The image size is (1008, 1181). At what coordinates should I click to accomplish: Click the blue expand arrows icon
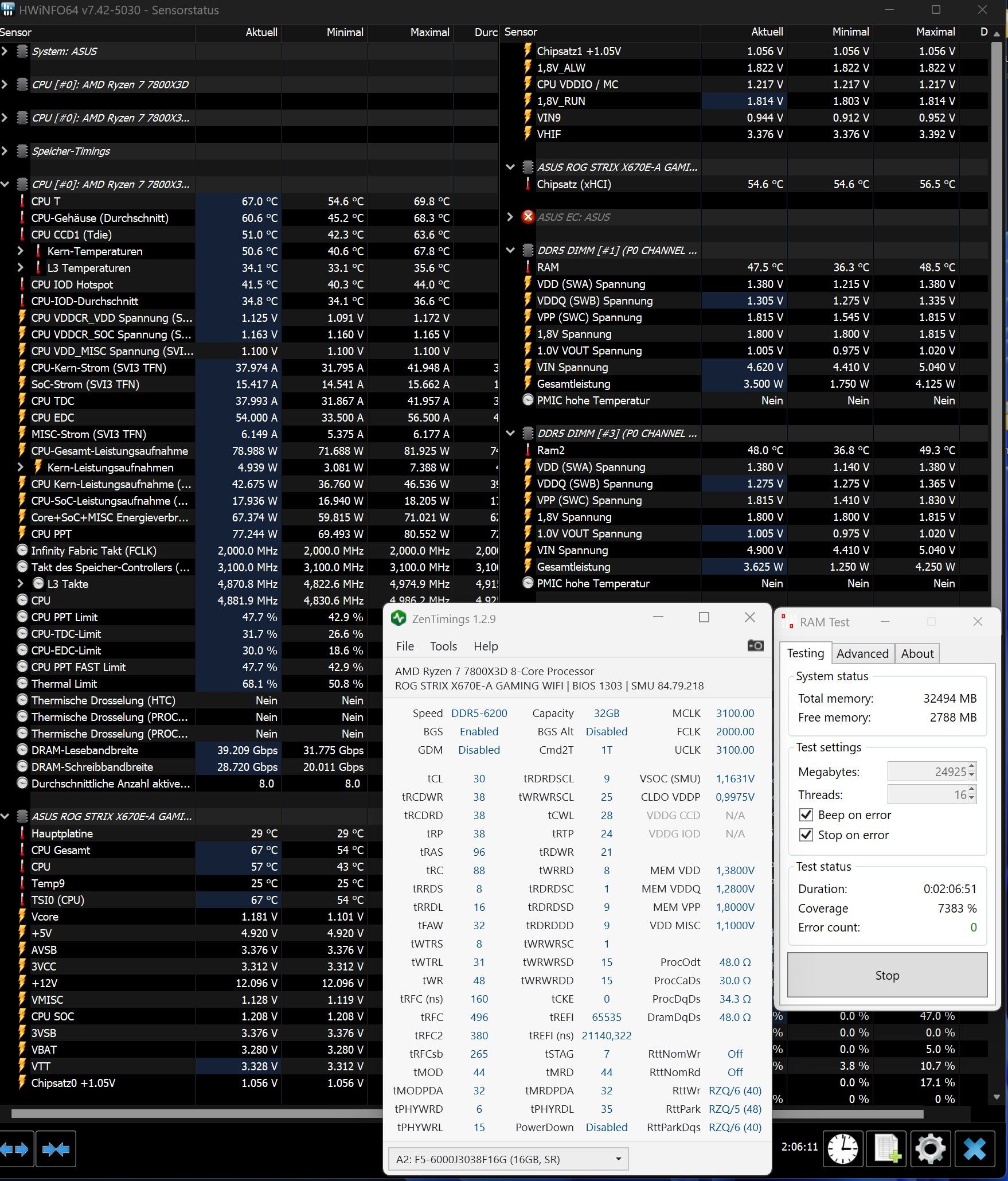tap(15, 1149)
